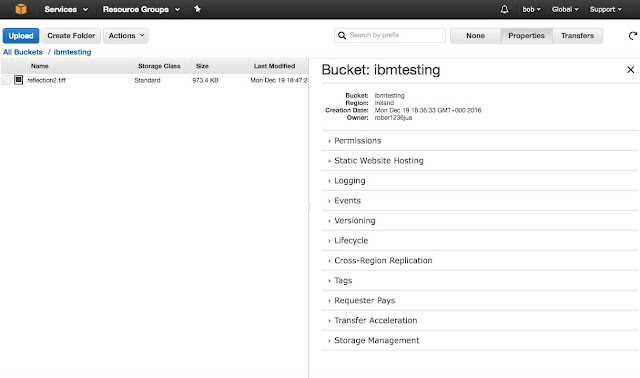Click the Upload button
The height and width of the screenshot is (378, 640).
[21, 36]
